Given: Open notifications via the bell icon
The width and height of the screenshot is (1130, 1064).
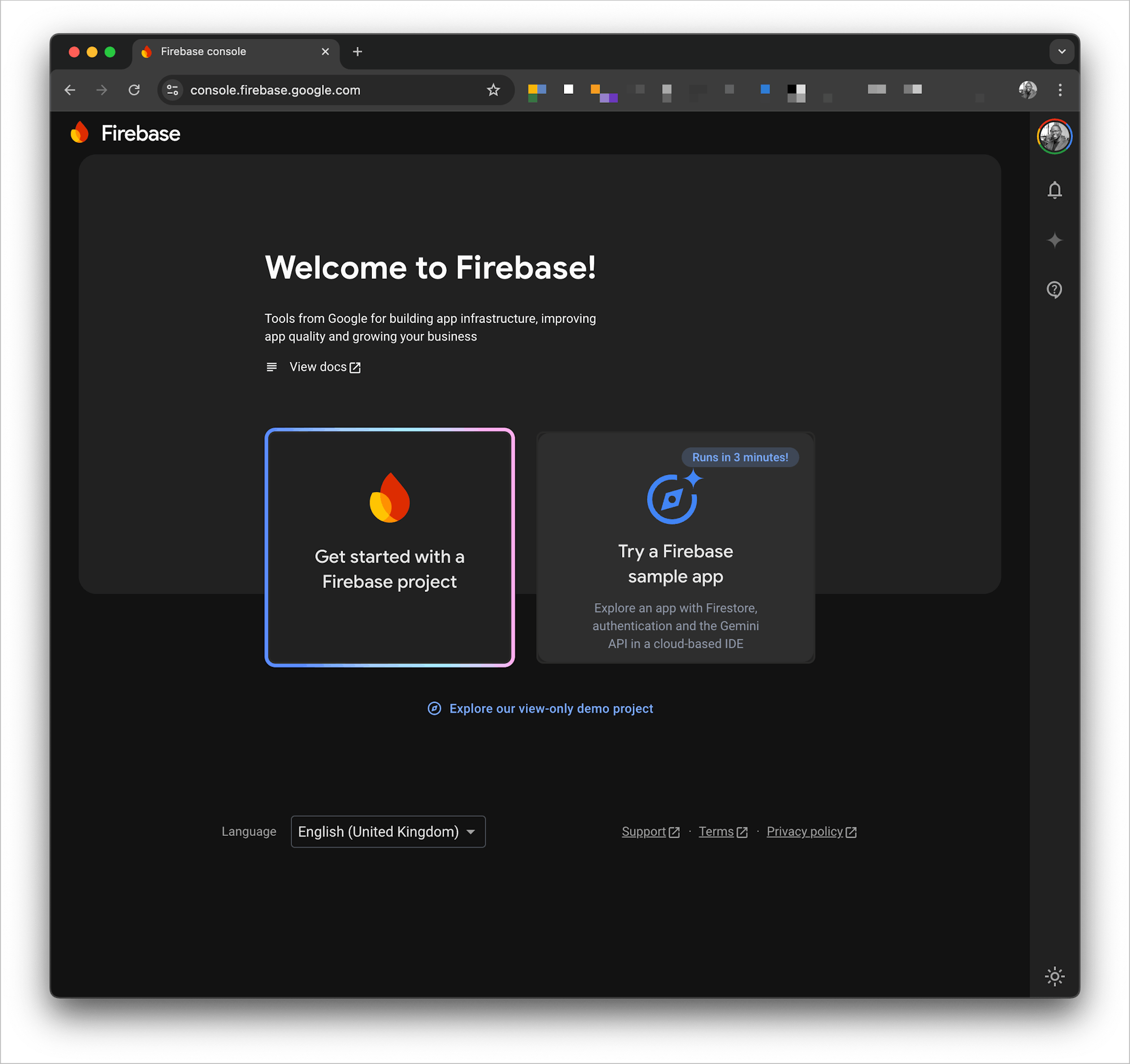Looking at the screenshot, I should (1054, 190).
